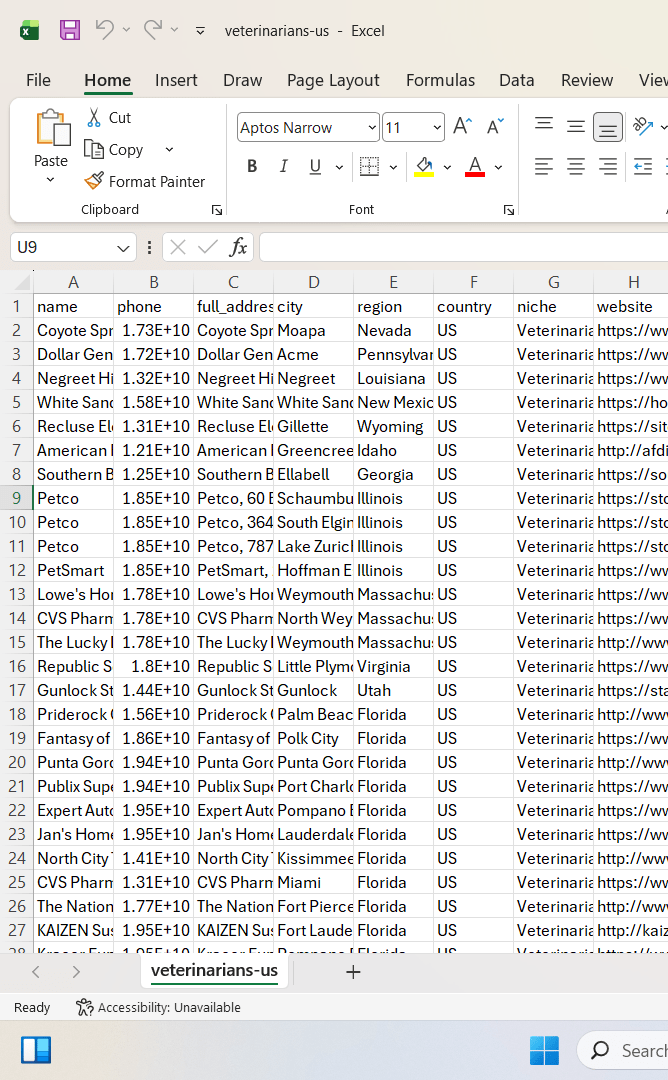Click the Redo arrow icon
668x1080 pixels.
[x=152, y=30]
